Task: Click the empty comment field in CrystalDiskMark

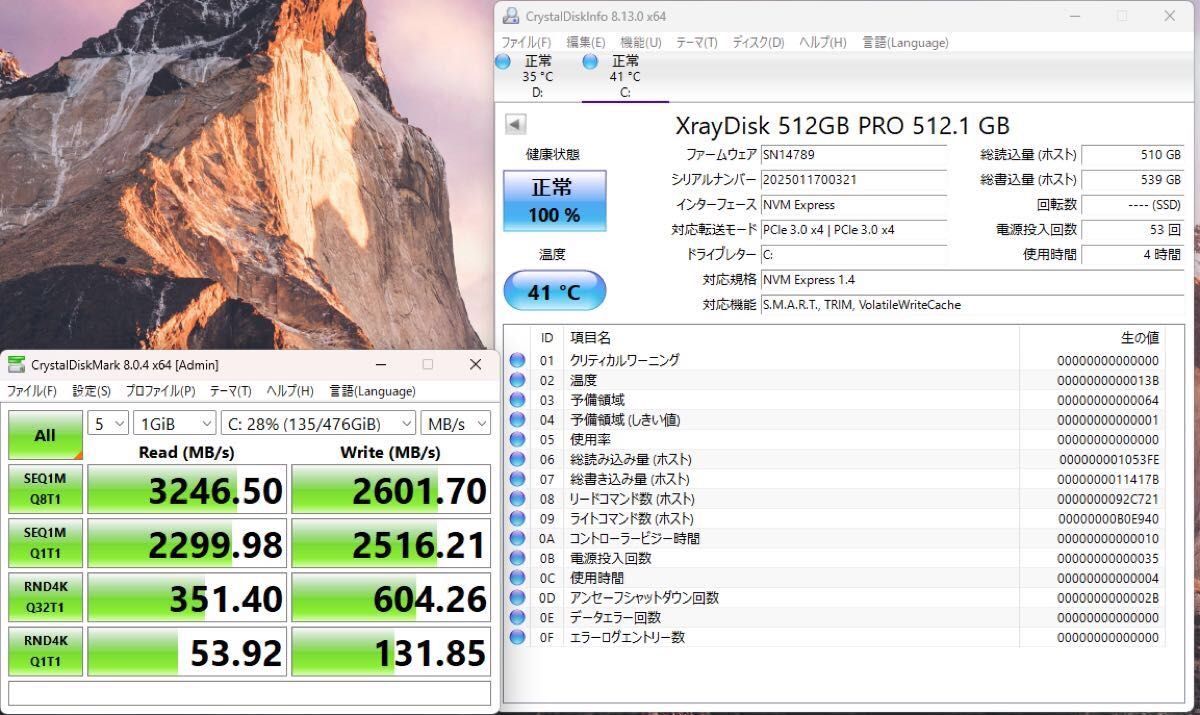Action: pyautogui.click(x=249, y=693)
